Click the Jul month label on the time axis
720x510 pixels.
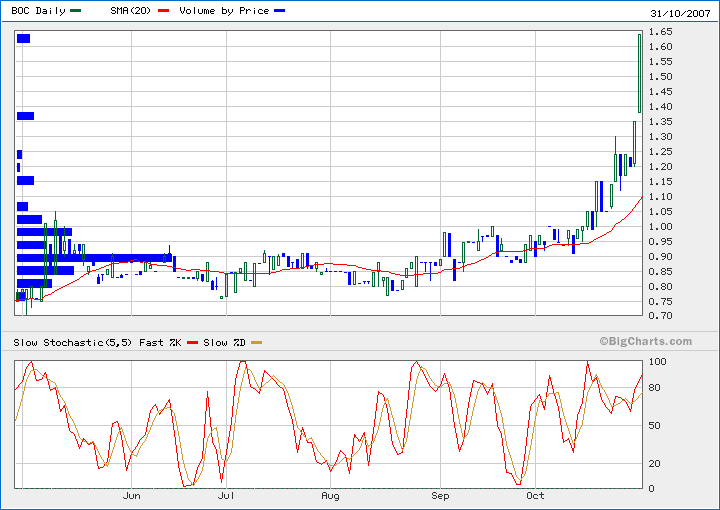pos(227,495)
